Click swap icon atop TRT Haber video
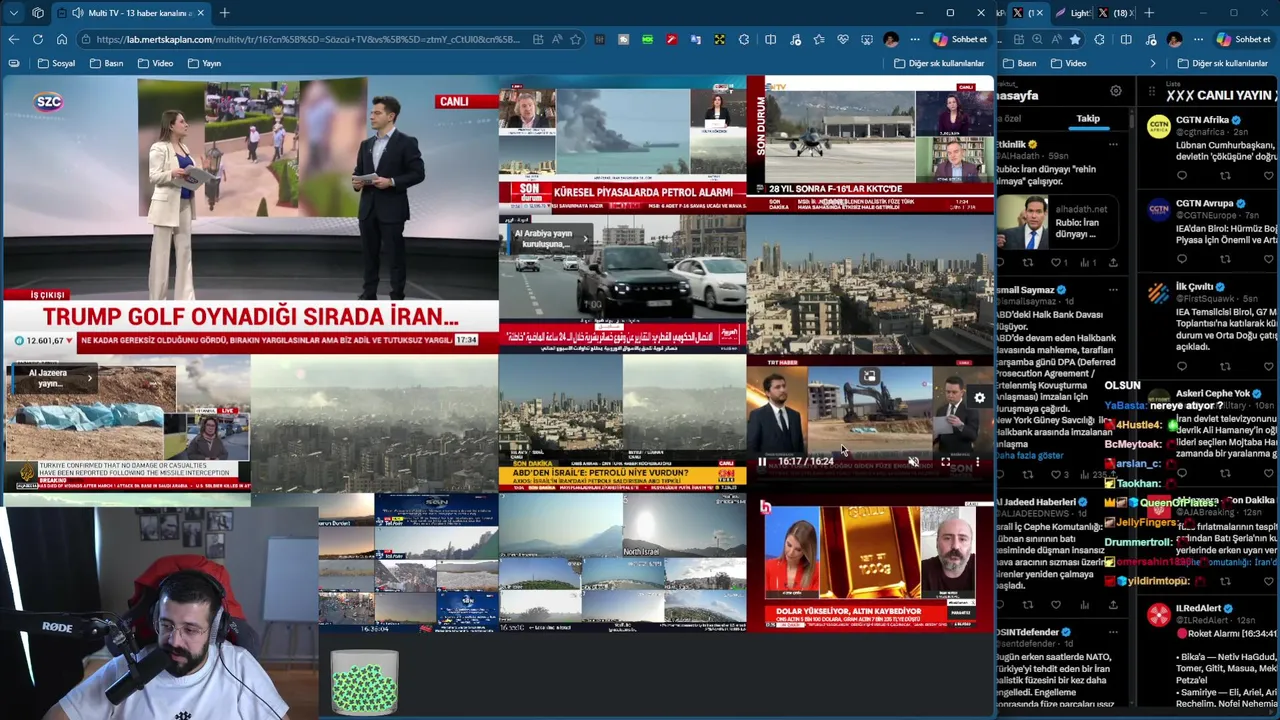The height and width of the screenshot is (720, 1280). [x=869, y=376]
